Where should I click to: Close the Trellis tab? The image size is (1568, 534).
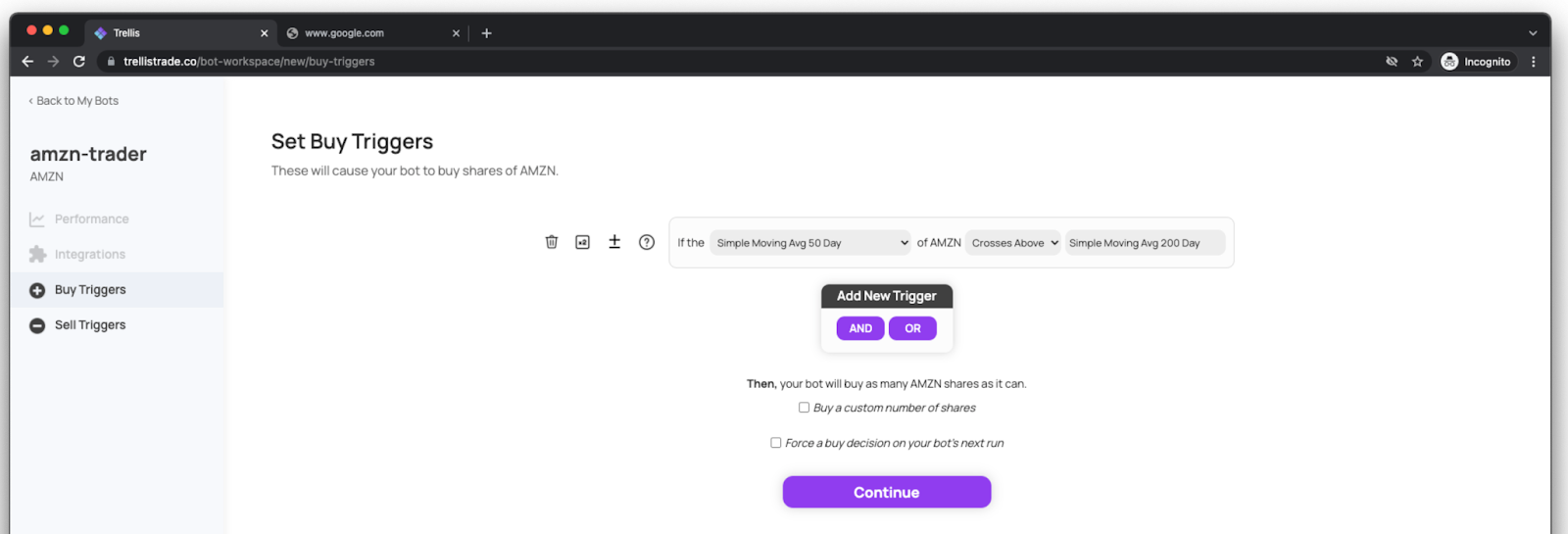(264, 32)
